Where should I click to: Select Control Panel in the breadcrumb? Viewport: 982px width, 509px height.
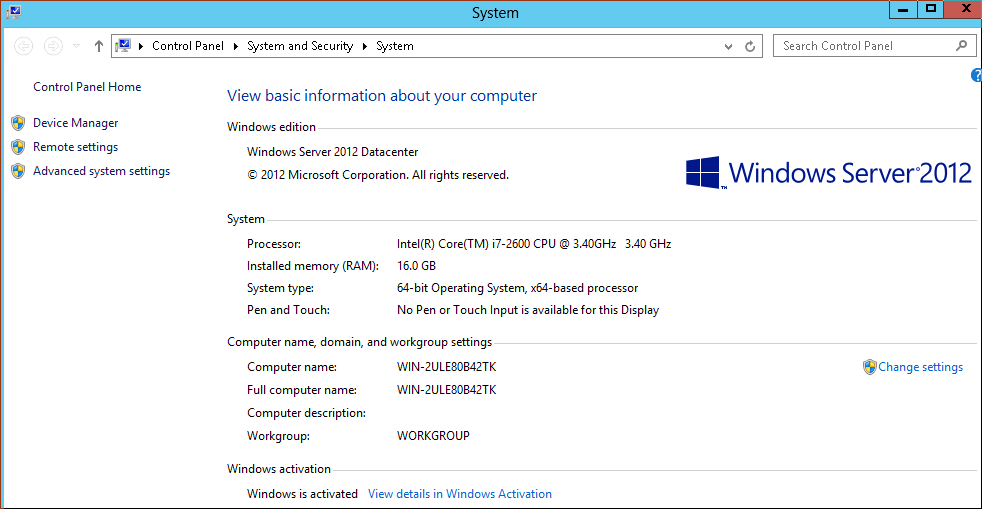pos(188,46)
